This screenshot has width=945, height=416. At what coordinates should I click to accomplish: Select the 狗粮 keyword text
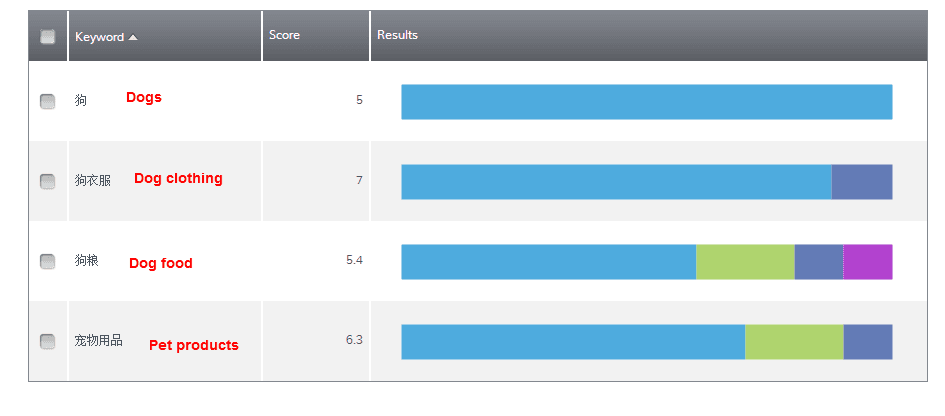[x=86, y=260]
